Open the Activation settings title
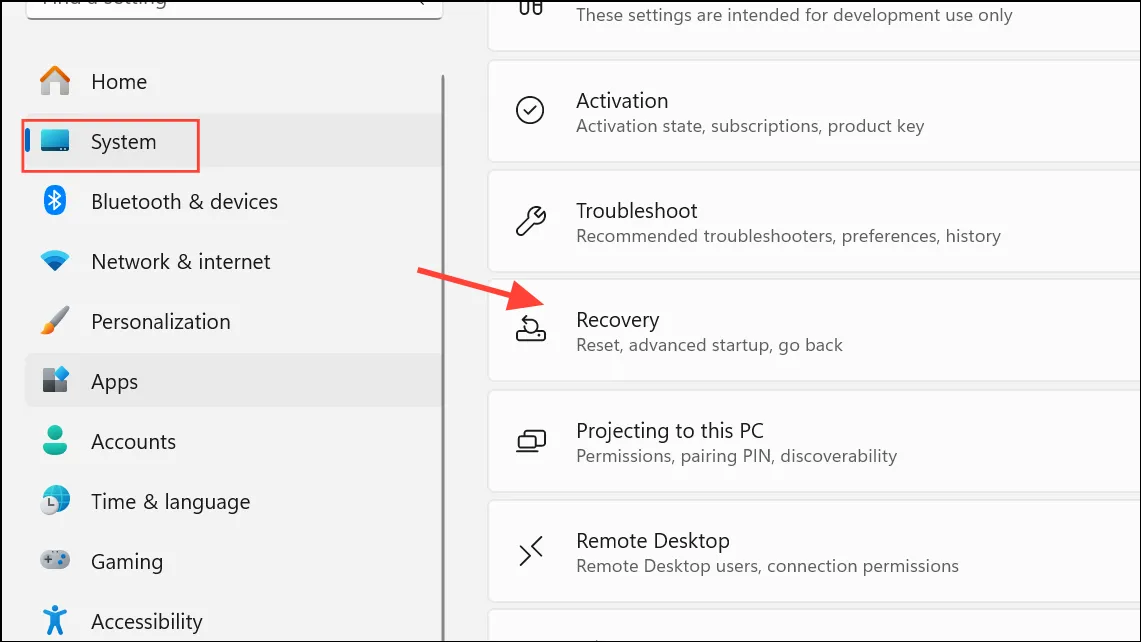The width and height of the screenshot is (1141, 642). click(621, 100)
